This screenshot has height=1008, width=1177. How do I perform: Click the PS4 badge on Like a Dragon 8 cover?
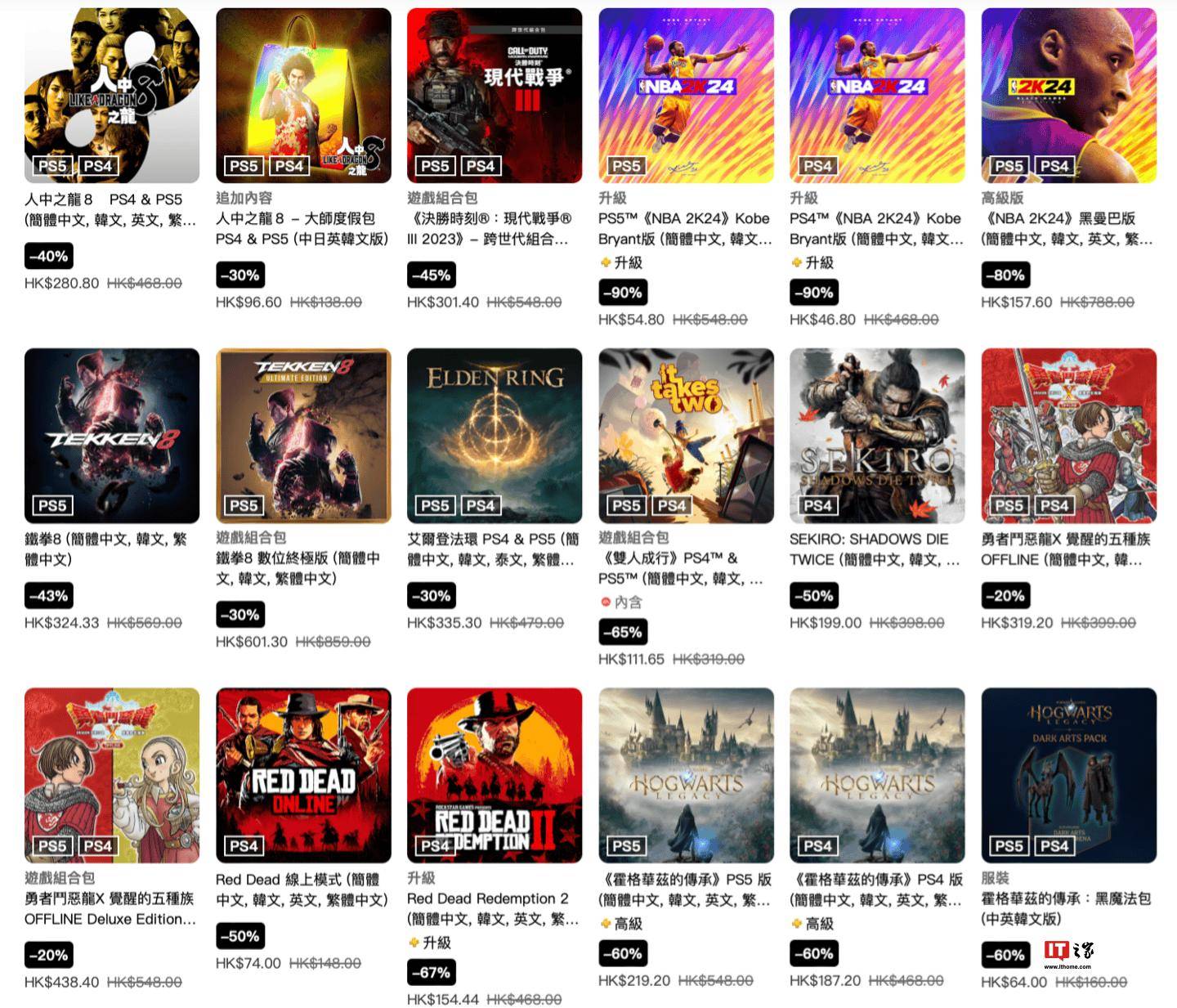(98, 166)
